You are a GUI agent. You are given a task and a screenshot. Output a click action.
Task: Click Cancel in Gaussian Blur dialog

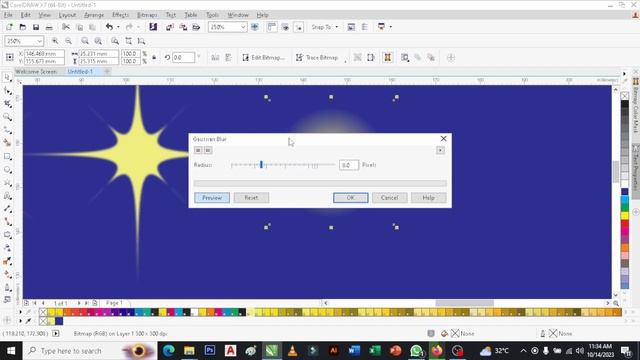point(389,198)
